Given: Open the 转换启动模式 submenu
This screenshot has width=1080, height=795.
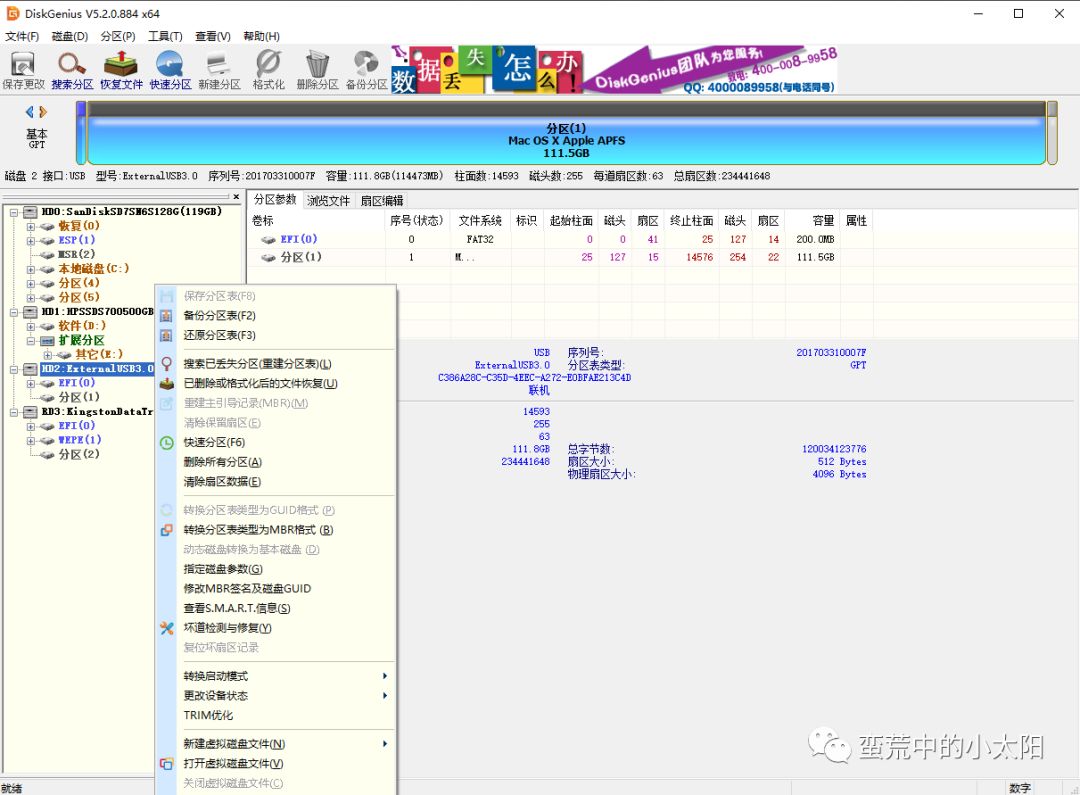Looking at the screenshot, I should click(276, 676).
